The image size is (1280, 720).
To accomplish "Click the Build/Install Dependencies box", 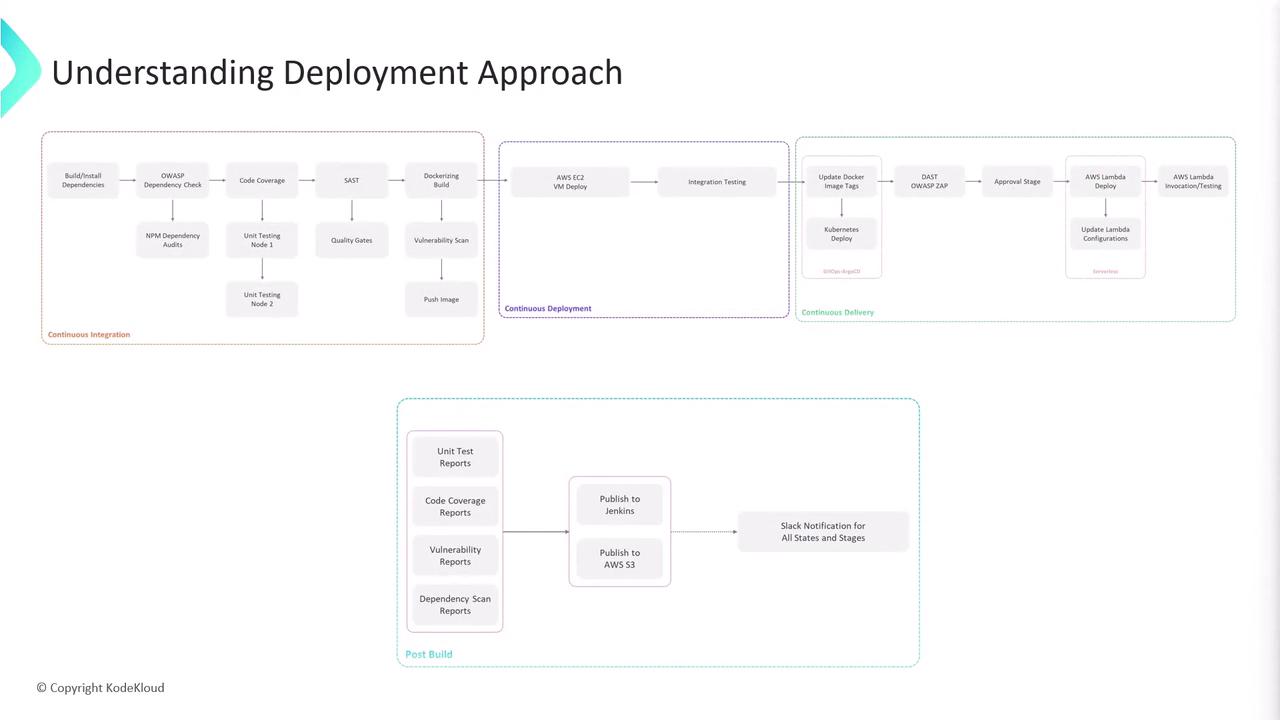I will pyautogui.click(x=83, y=181).
